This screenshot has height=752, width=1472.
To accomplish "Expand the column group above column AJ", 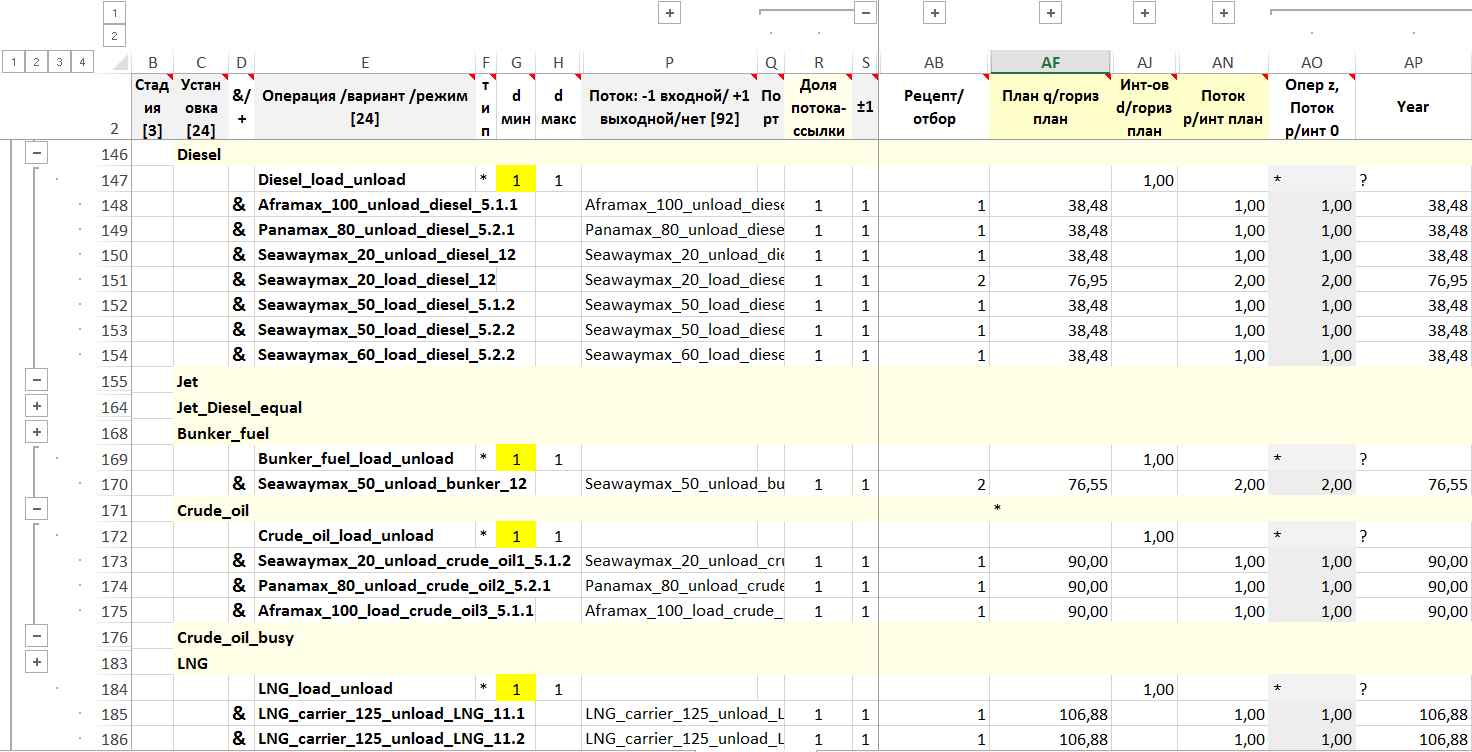I will [x=1145, y=13].
